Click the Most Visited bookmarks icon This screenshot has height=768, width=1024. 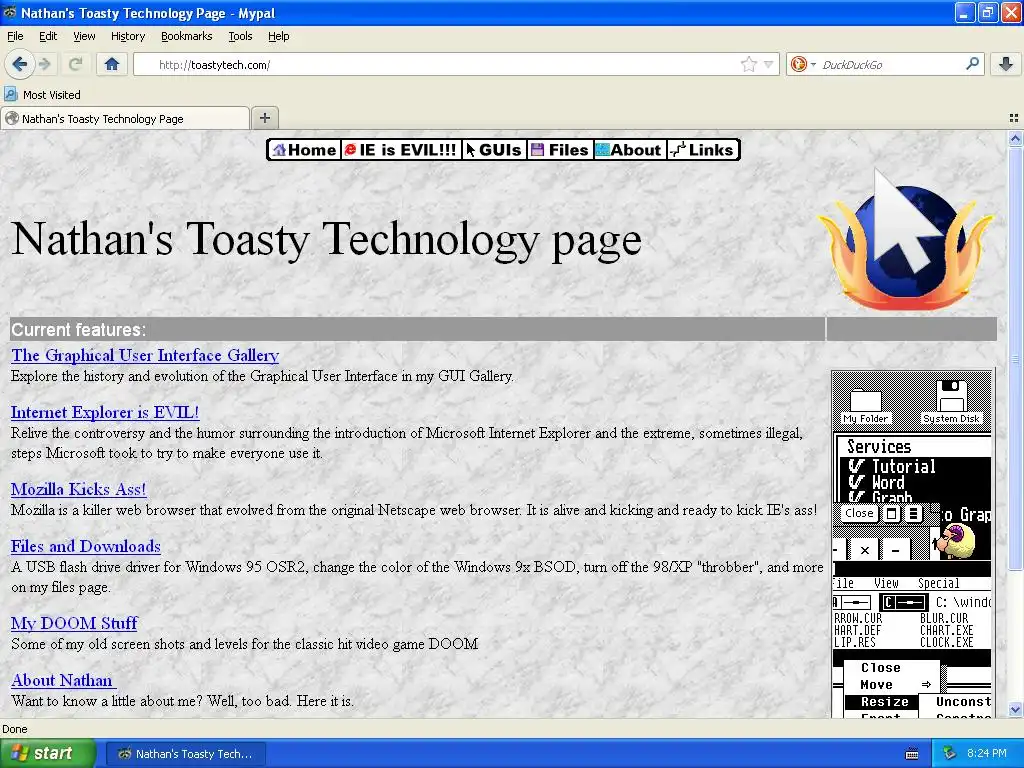point(10,94)
